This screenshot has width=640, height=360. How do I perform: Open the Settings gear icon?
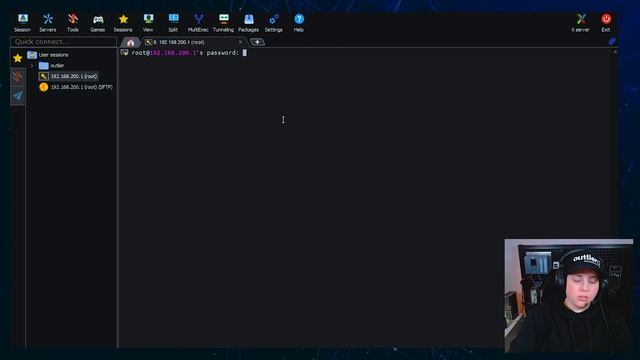tap(273, 22)
